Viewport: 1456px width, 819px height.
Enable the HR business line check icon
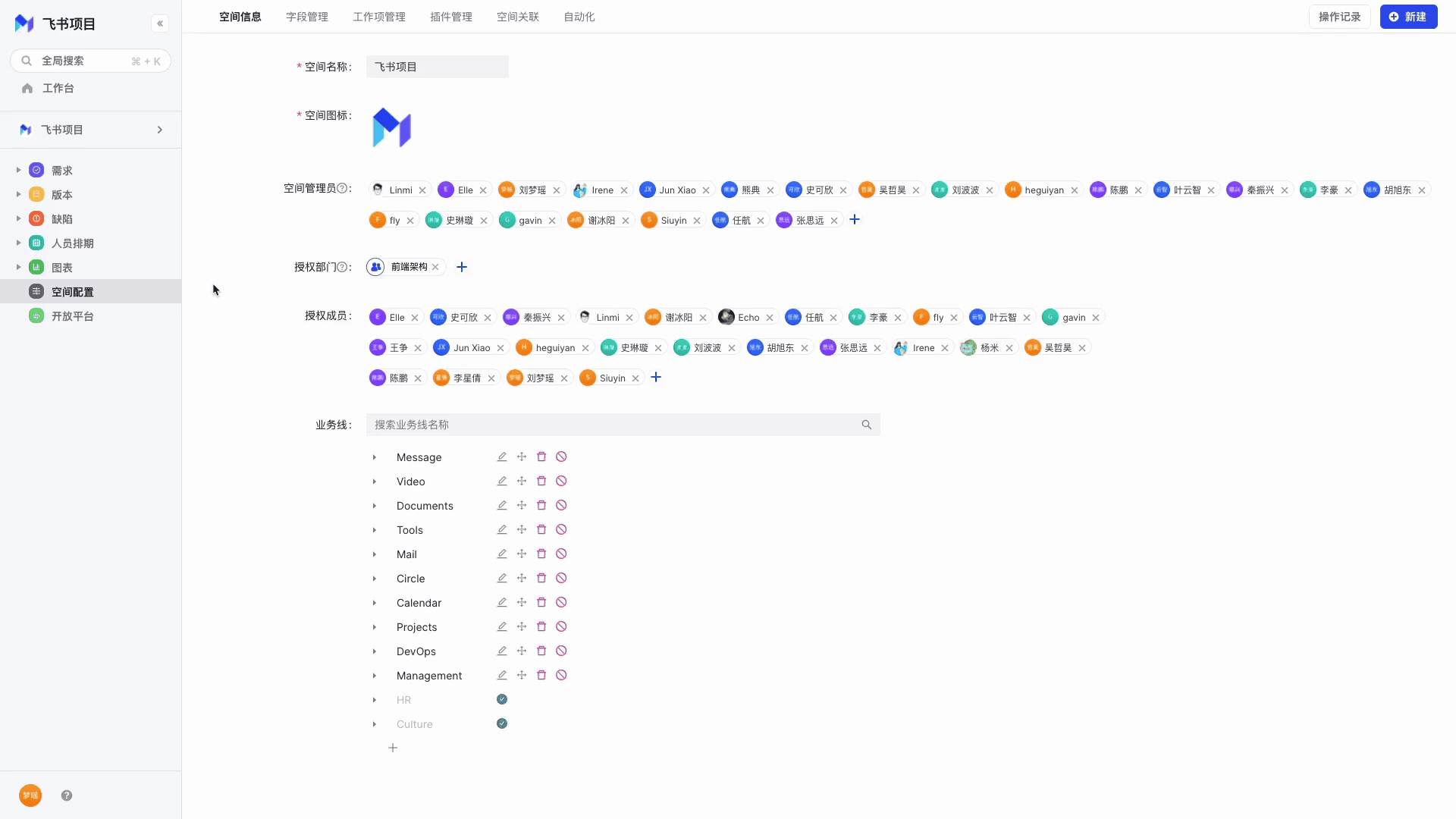502,699
